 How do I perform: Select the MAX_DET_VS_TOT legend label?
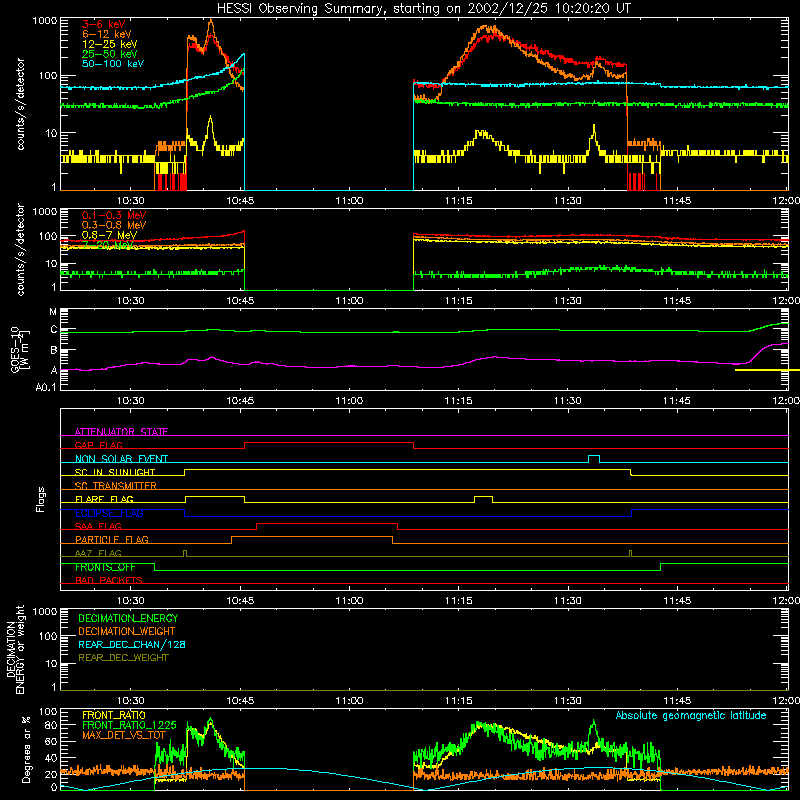point(124,735)
